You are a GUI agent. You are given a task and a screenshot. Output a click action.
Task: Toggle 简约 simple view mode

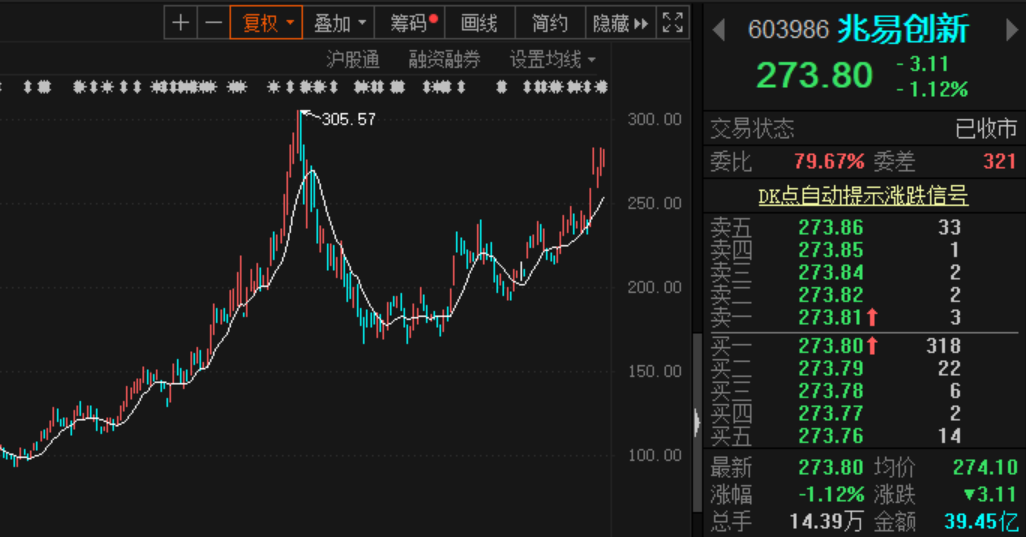click(x=550, y=22)
